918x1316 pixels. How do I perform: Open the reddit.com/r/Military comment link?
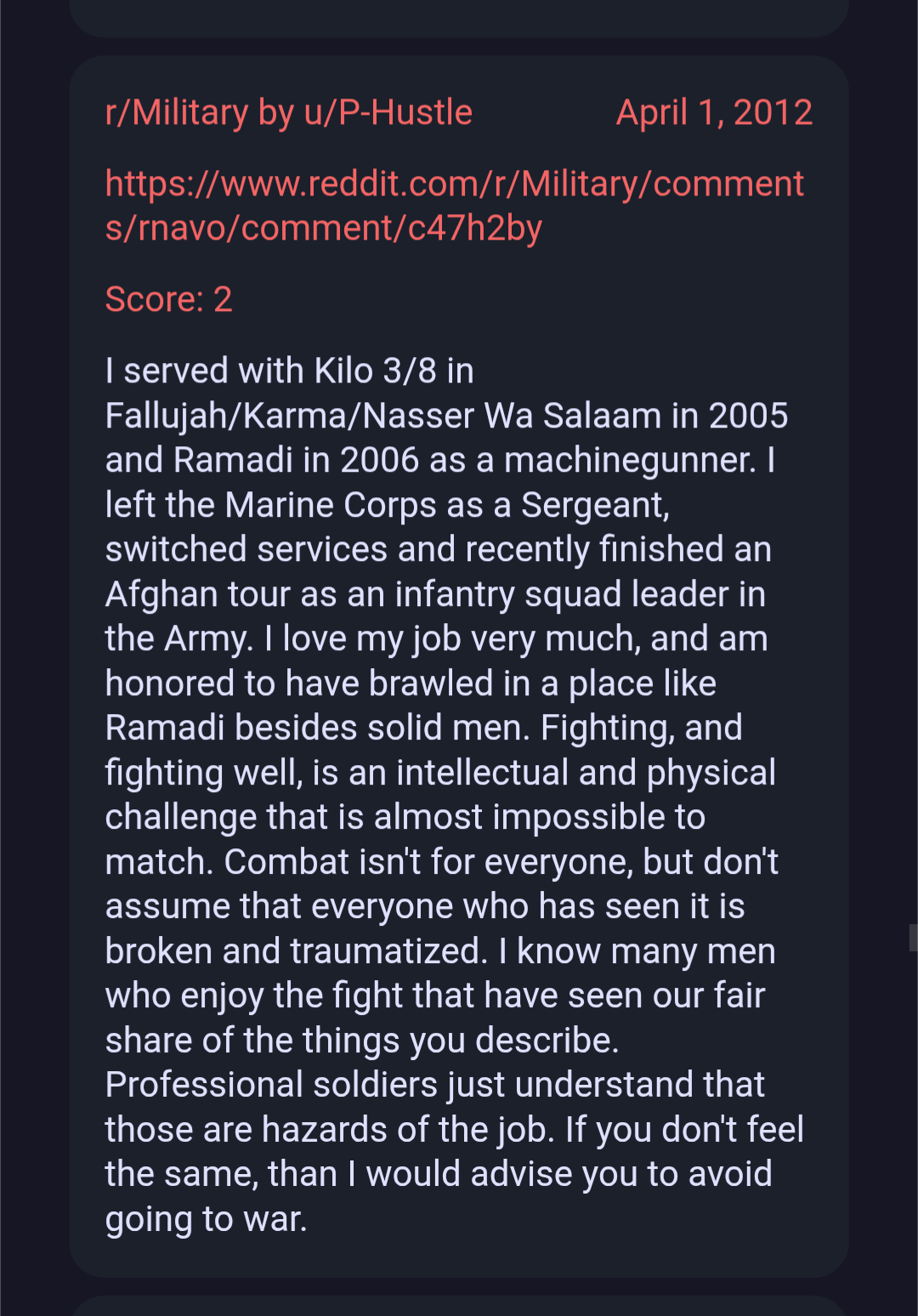coord(454,206)
